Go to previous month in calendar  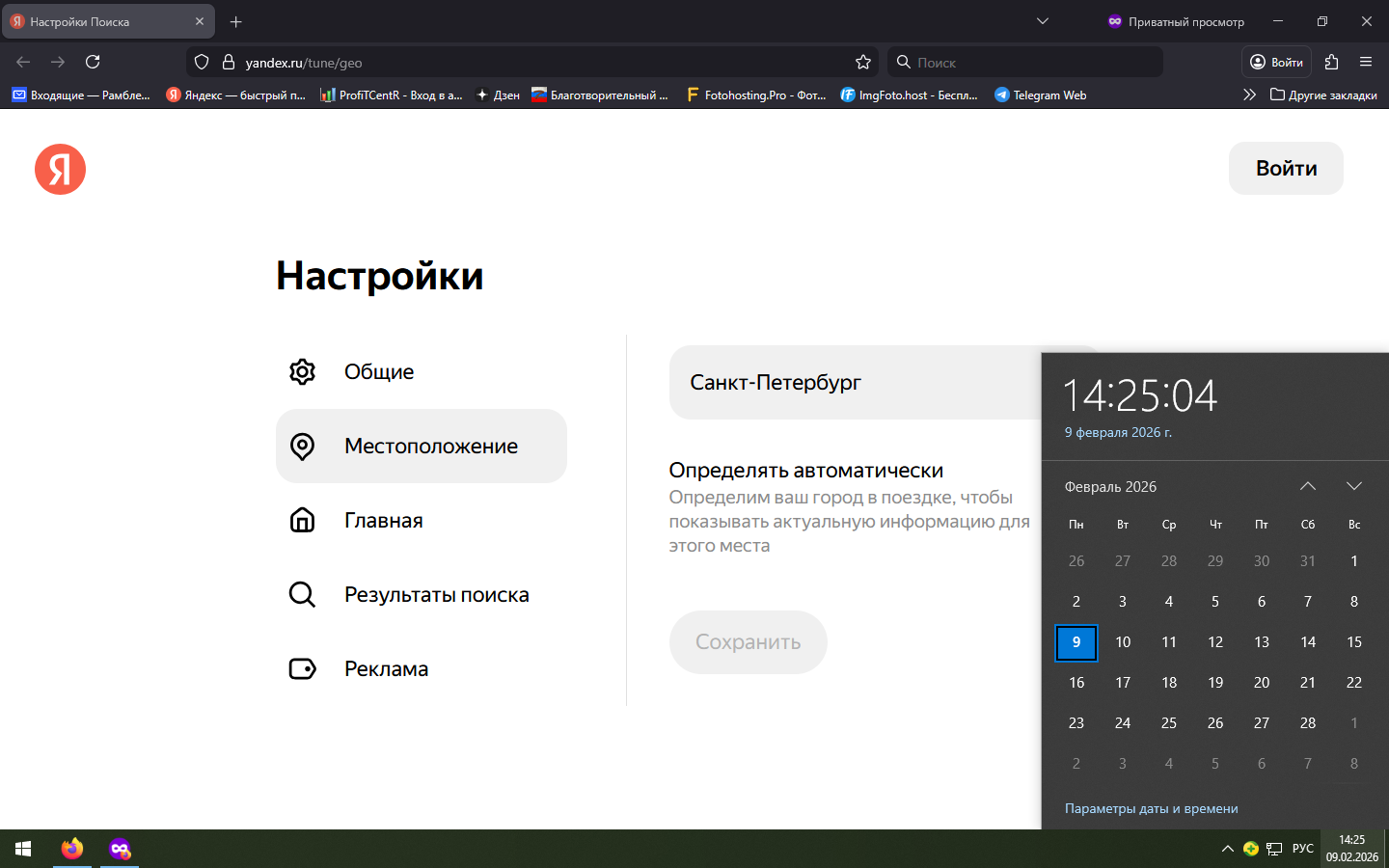1307,486
